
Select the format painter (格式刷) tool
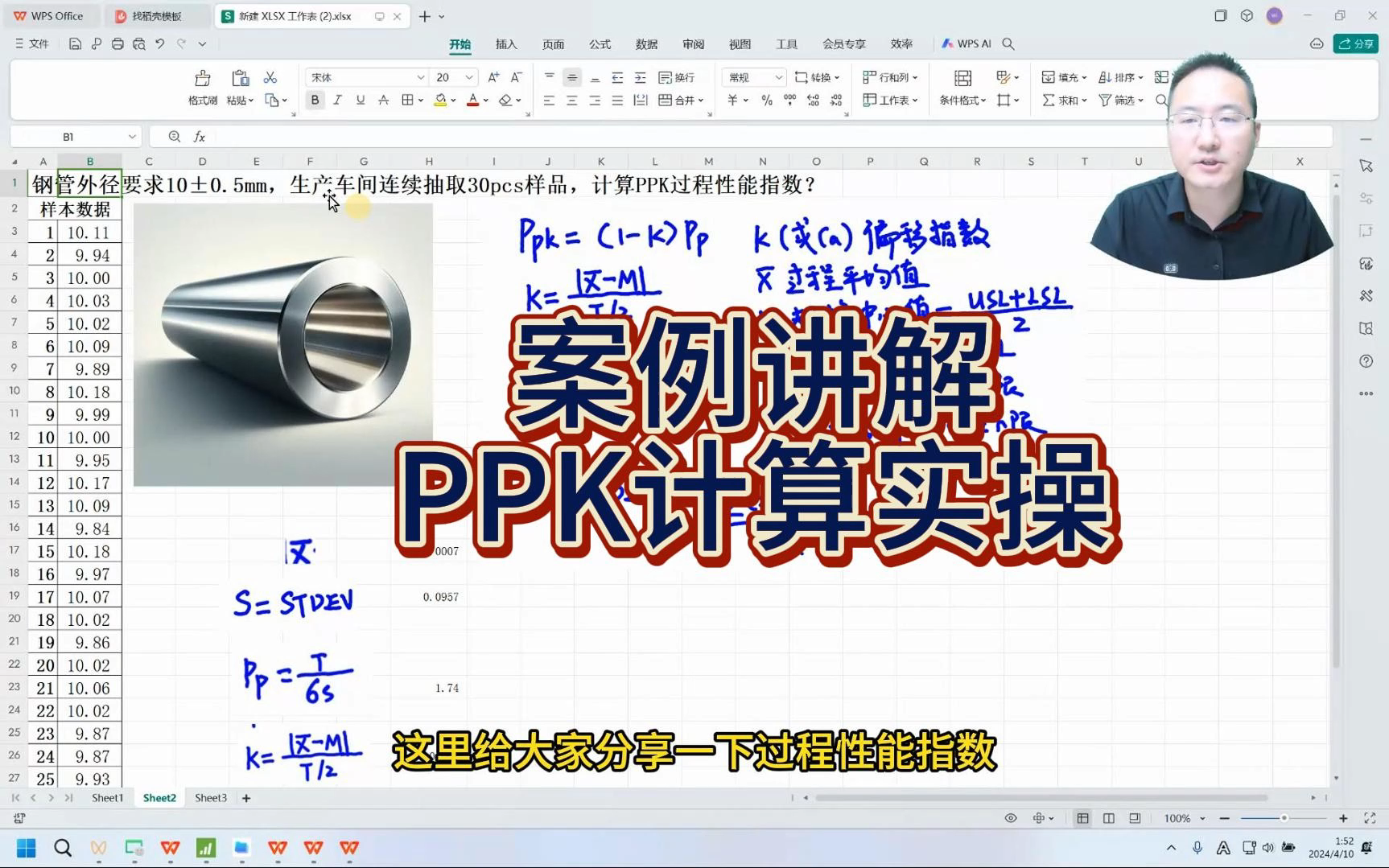click(x=202, y=86)
